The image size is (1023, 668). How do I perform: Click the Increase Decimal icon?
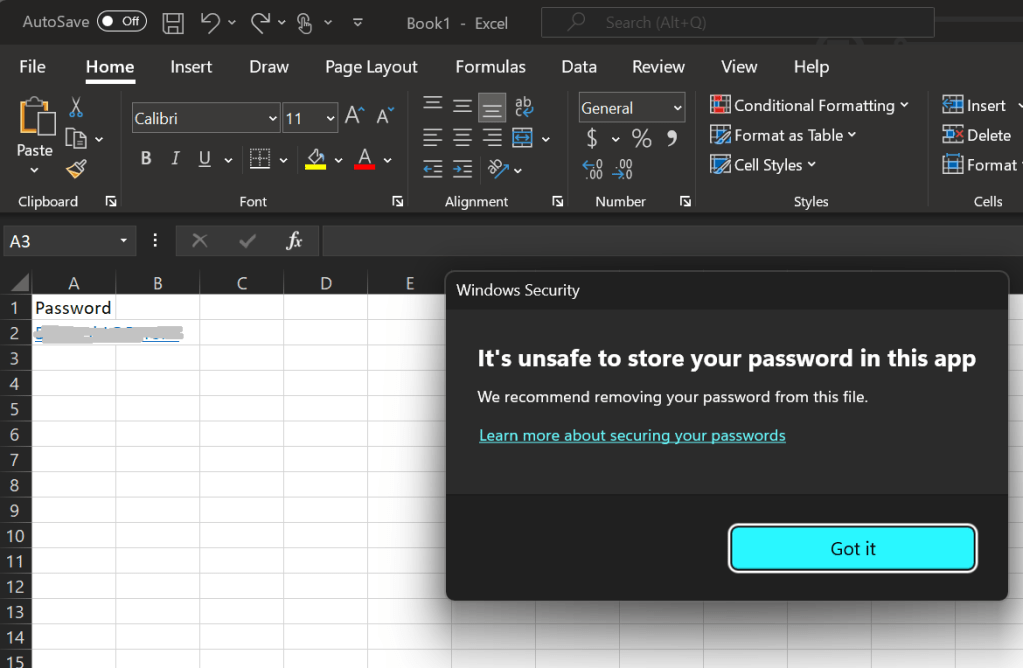593,169
